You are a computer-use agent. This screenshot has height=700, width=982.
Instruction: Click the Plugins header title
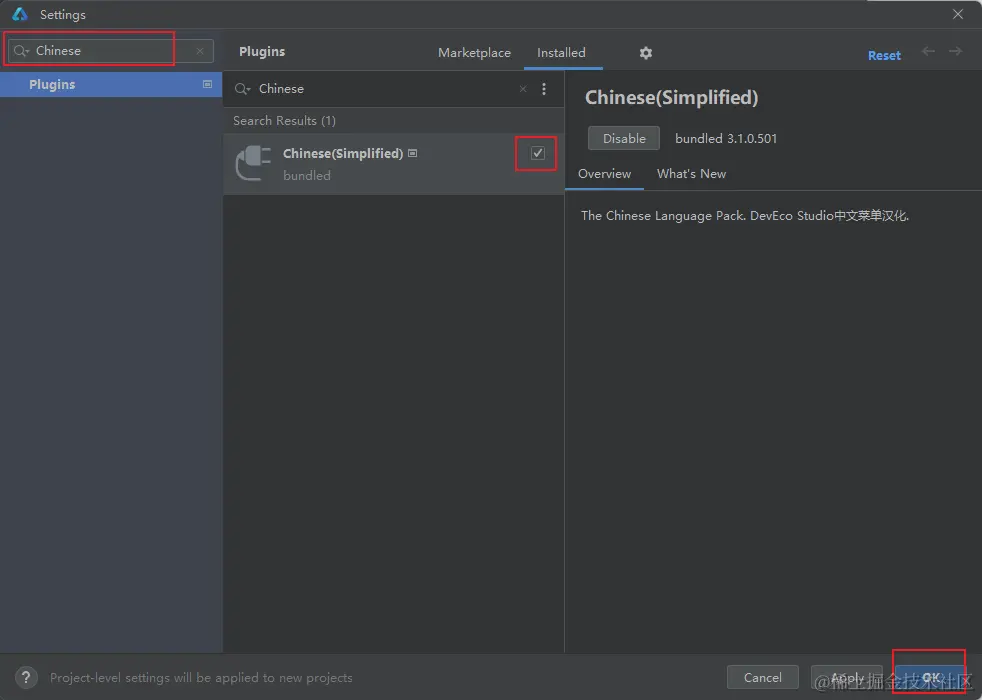262,51
